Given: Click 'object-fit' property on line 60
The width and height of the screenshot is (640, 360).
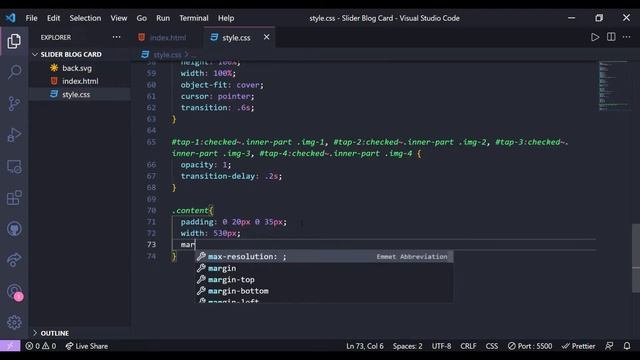Looking at the screenshot, I should tap(204, 85).
